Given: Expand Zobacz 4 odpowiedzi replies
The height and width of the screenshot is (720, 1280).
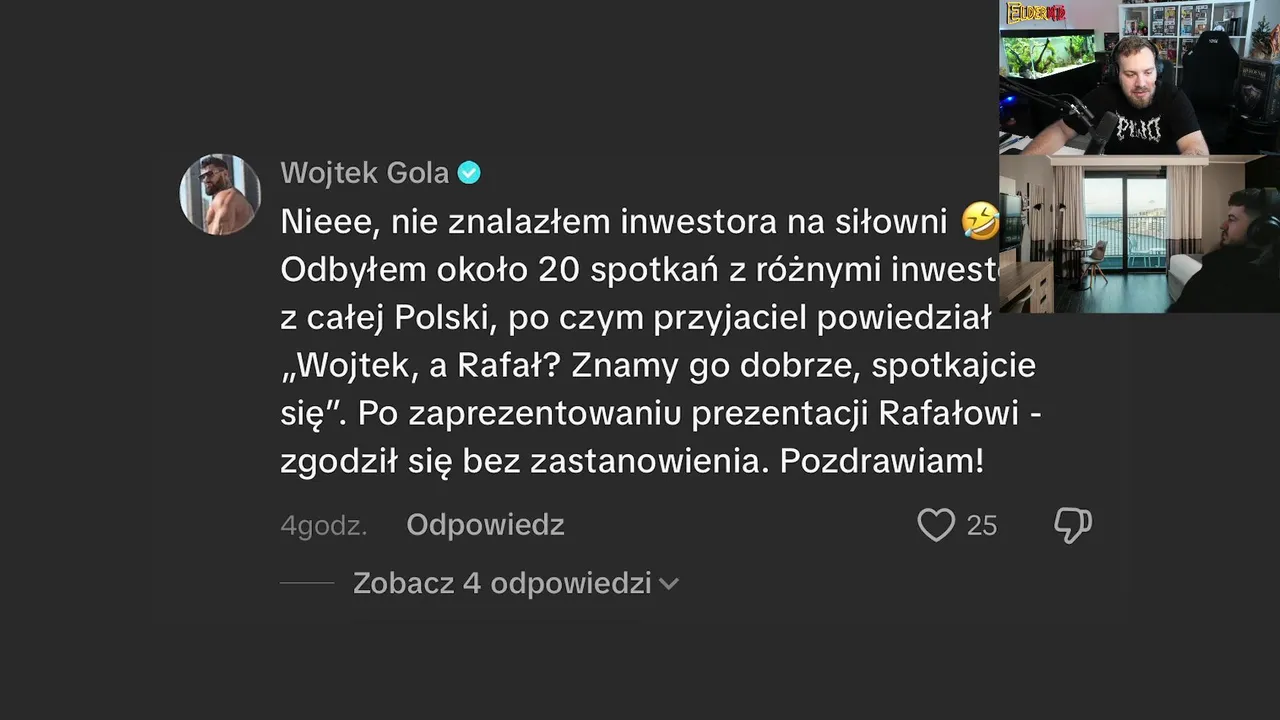Looking at the screenshot, I should coord(502,583).
